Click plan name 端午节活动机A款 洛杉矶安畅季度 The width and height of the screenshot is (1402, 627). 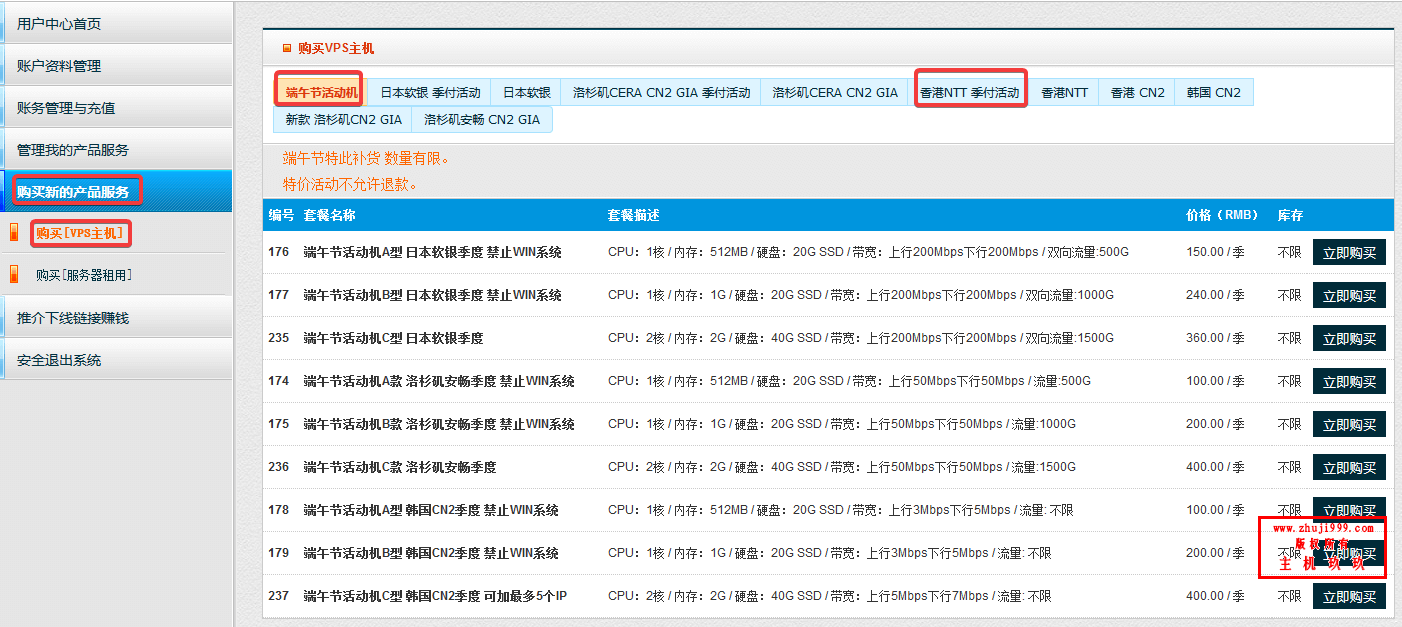pos(438,381)
